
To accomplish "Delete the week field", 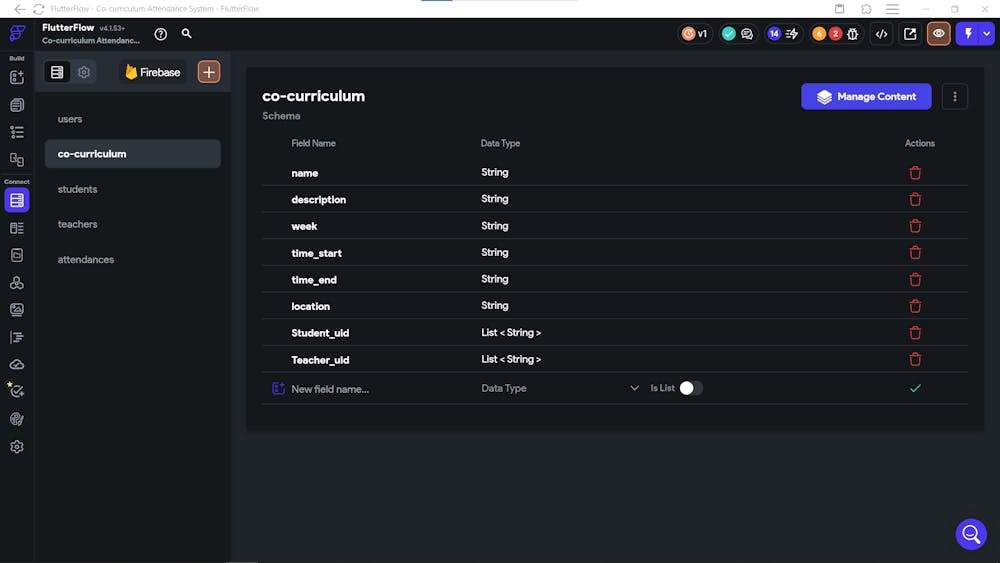I will click(915, 226).
